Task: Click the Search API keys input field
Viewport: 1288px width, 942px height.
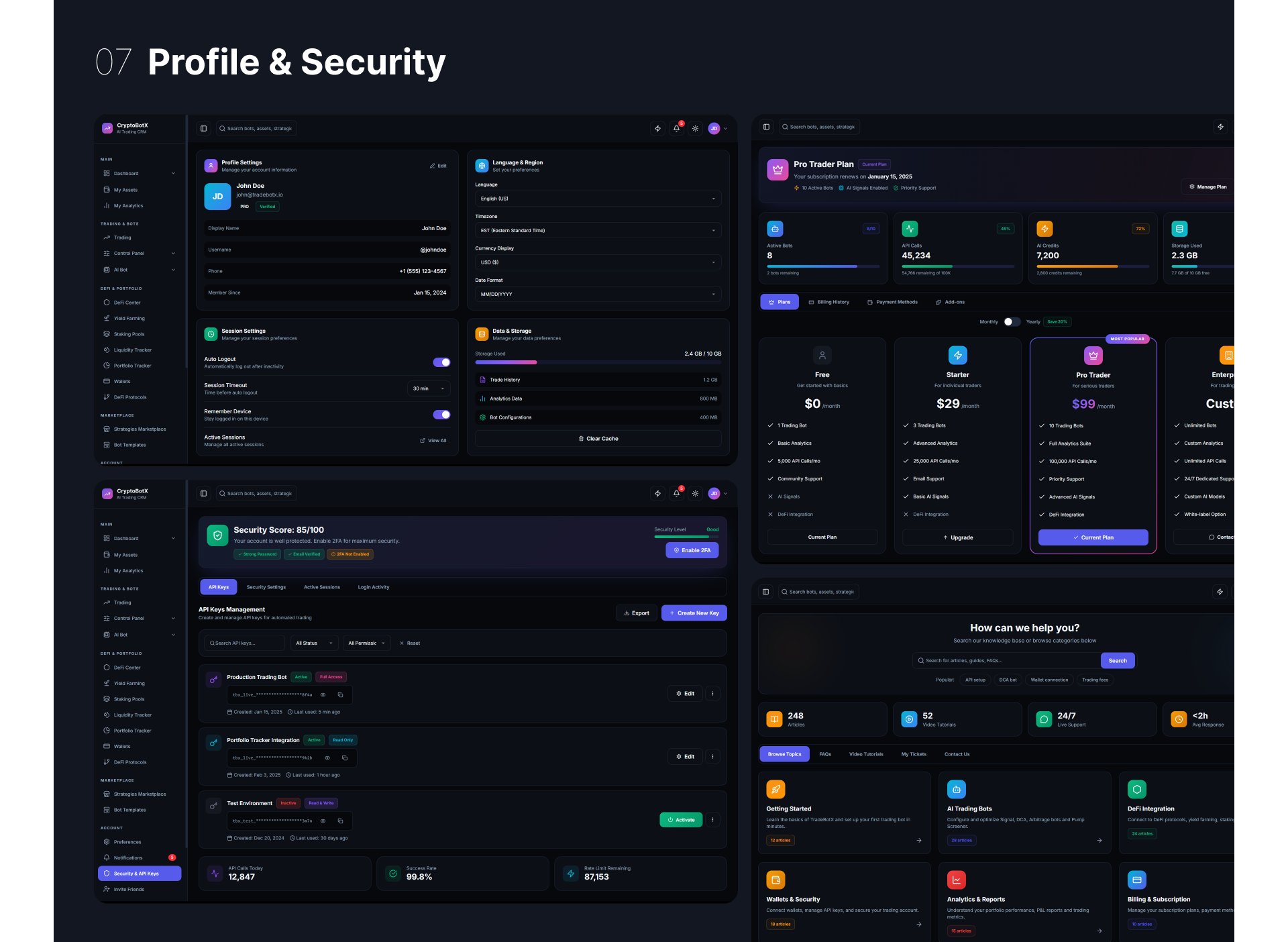Action: (x=244, y=643)
